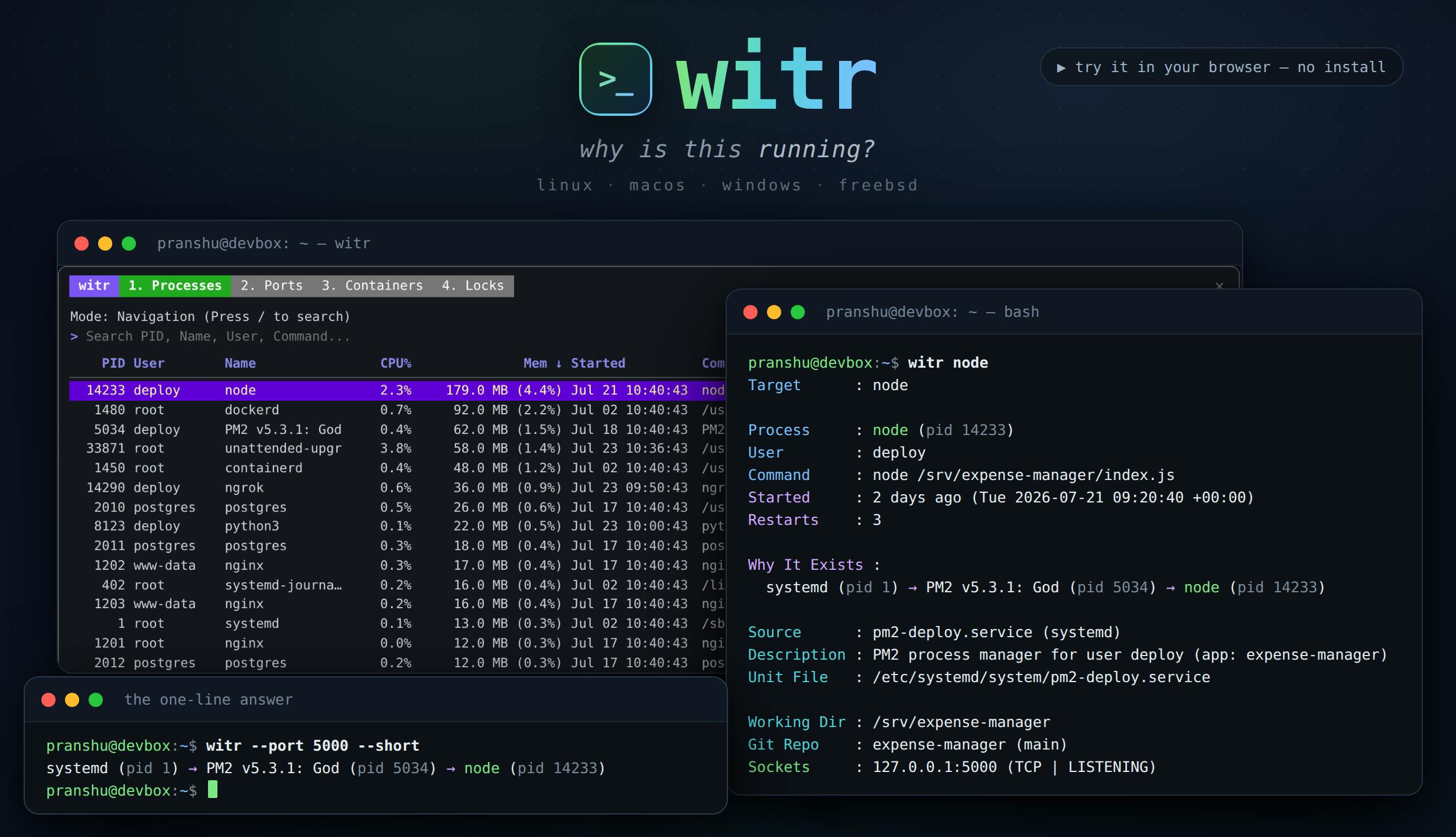Select the Locks tab

click(x=473, y=286)
